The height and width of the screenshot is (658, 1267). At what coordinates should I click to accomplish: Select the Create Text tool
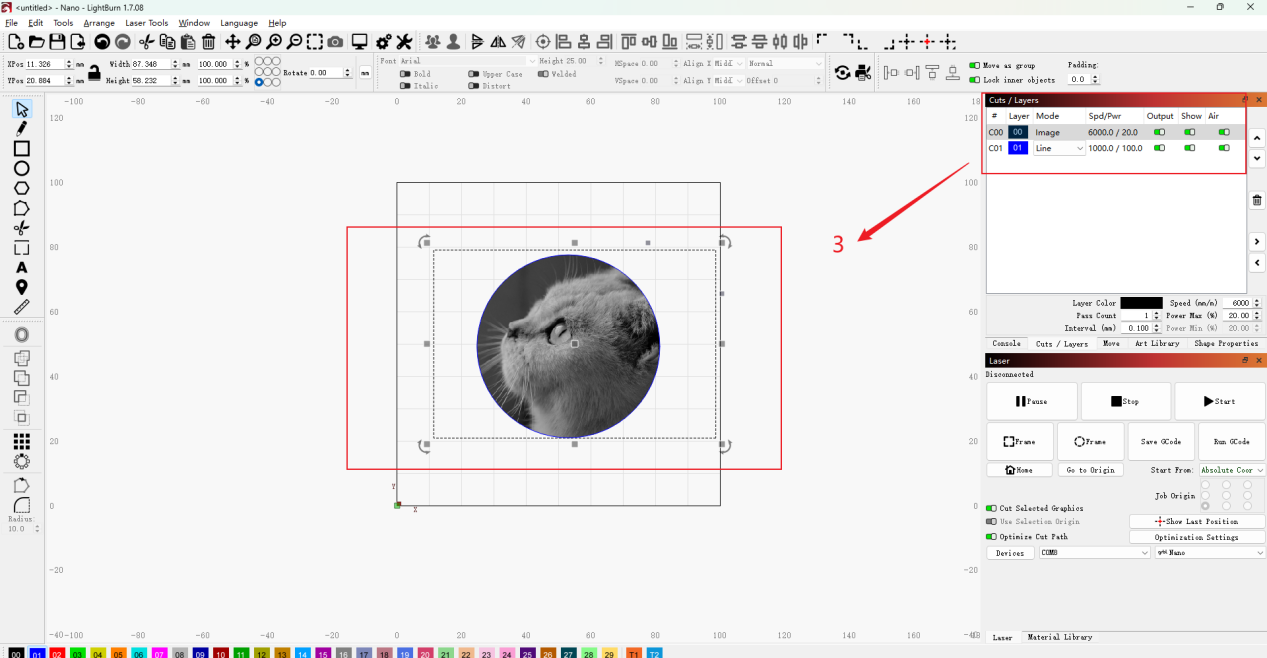click(21, 268)
